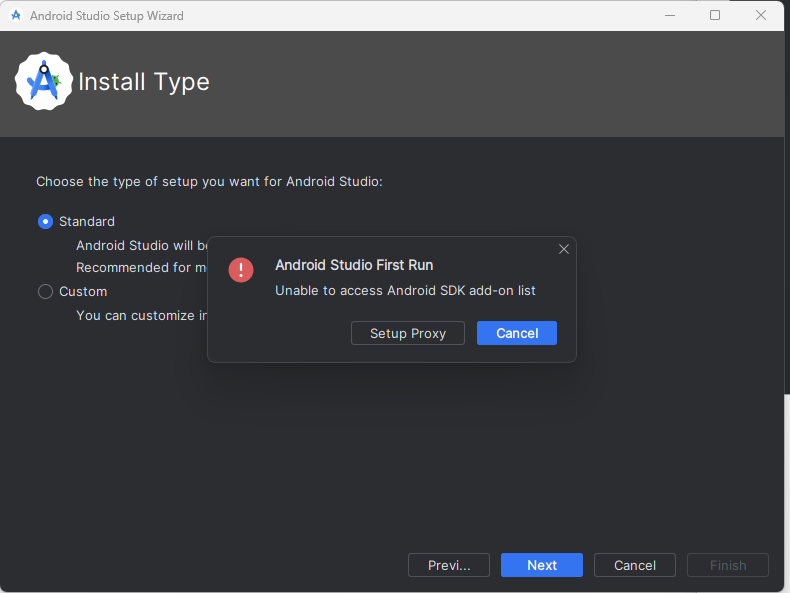
Task: Close the First Run error popup
Action: pyautogui.click(x=564, y=249)
